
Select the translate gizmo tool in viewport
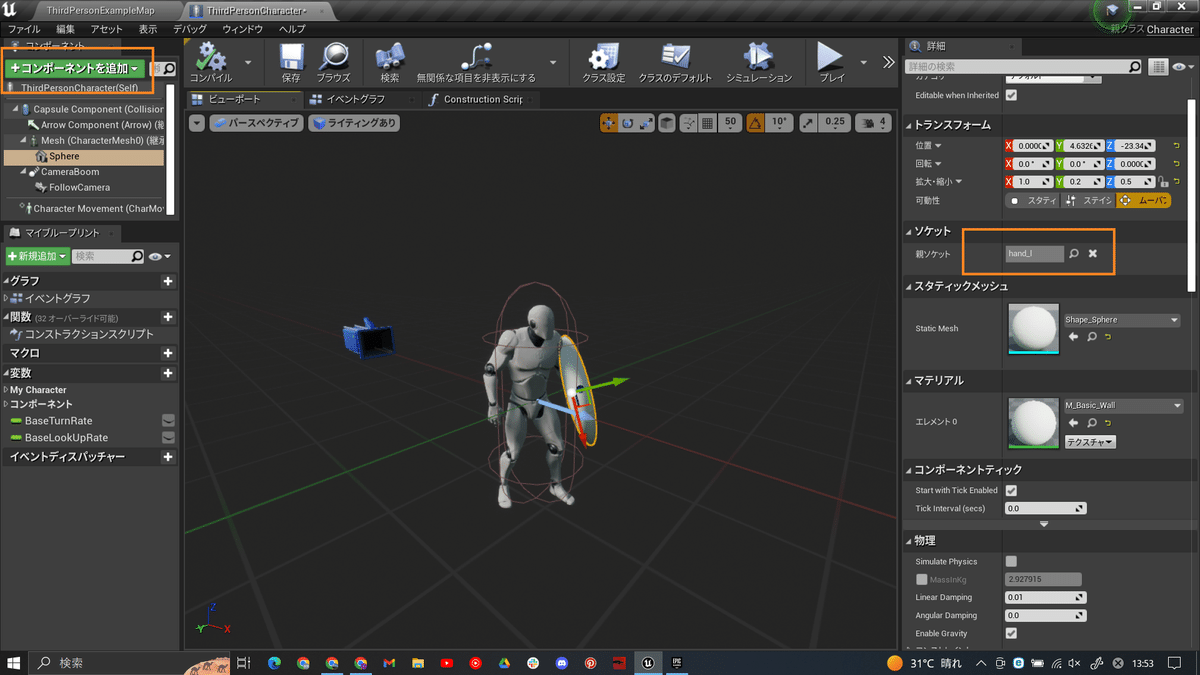click(x=608, y=123)
